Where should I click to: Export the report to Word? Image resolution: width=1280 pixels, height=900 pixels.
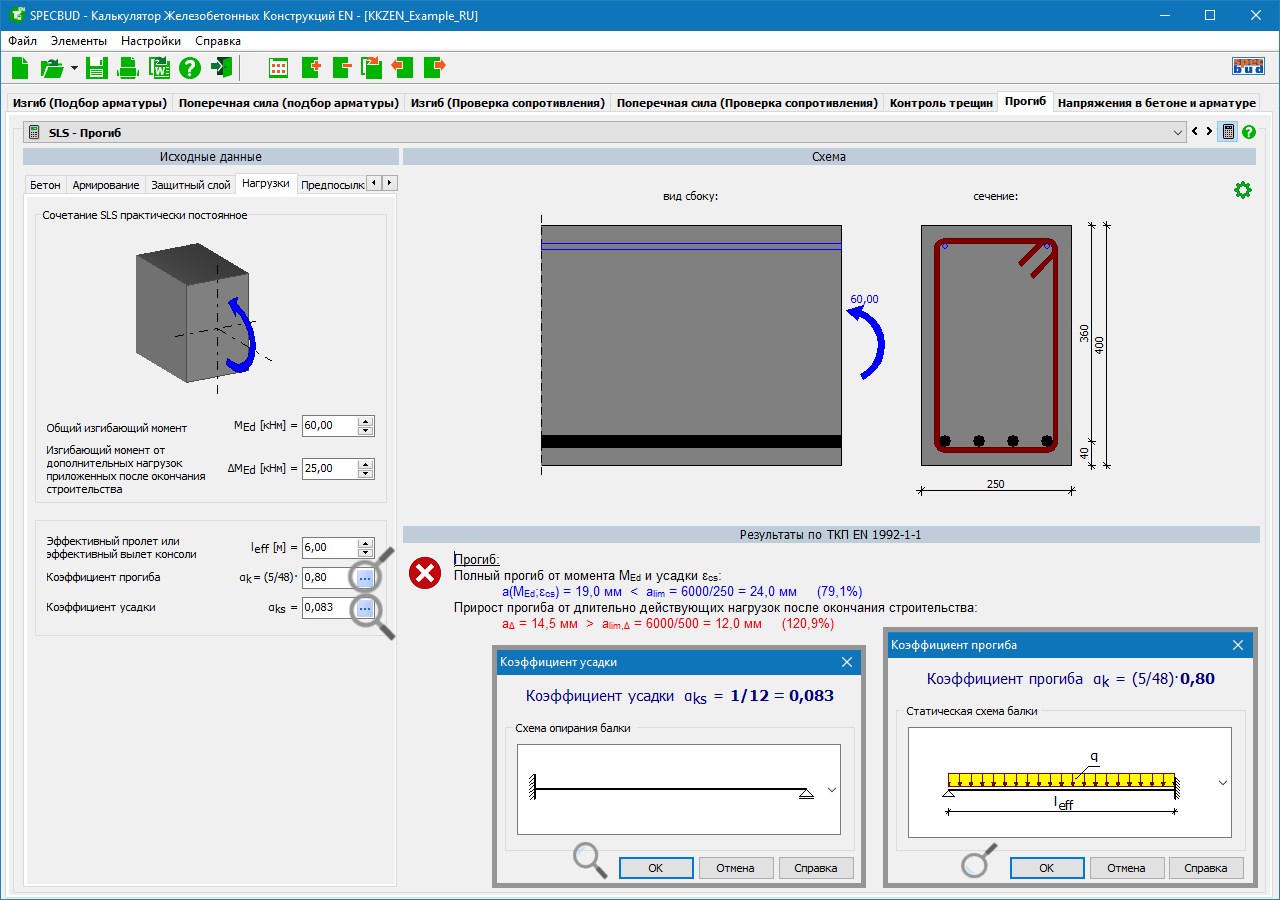(159, 68)
